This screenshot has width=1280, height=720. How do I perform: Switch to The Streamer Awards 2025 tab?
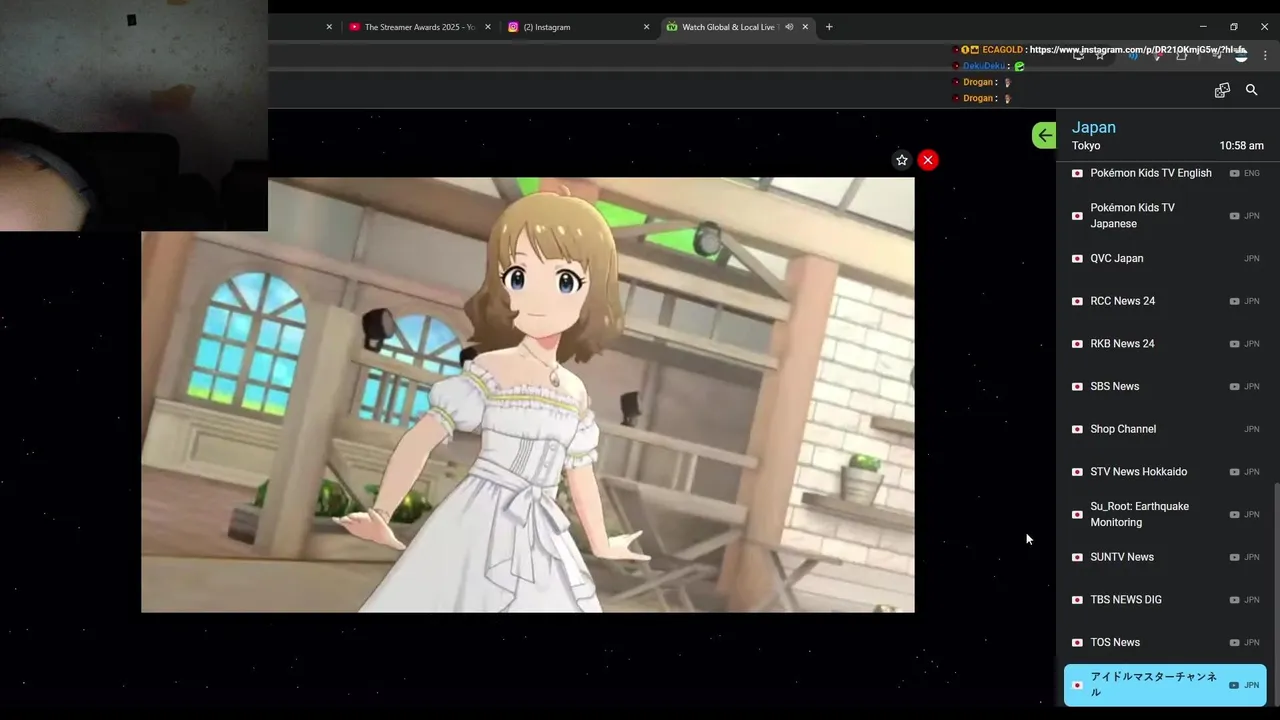(x=420, y=27)
